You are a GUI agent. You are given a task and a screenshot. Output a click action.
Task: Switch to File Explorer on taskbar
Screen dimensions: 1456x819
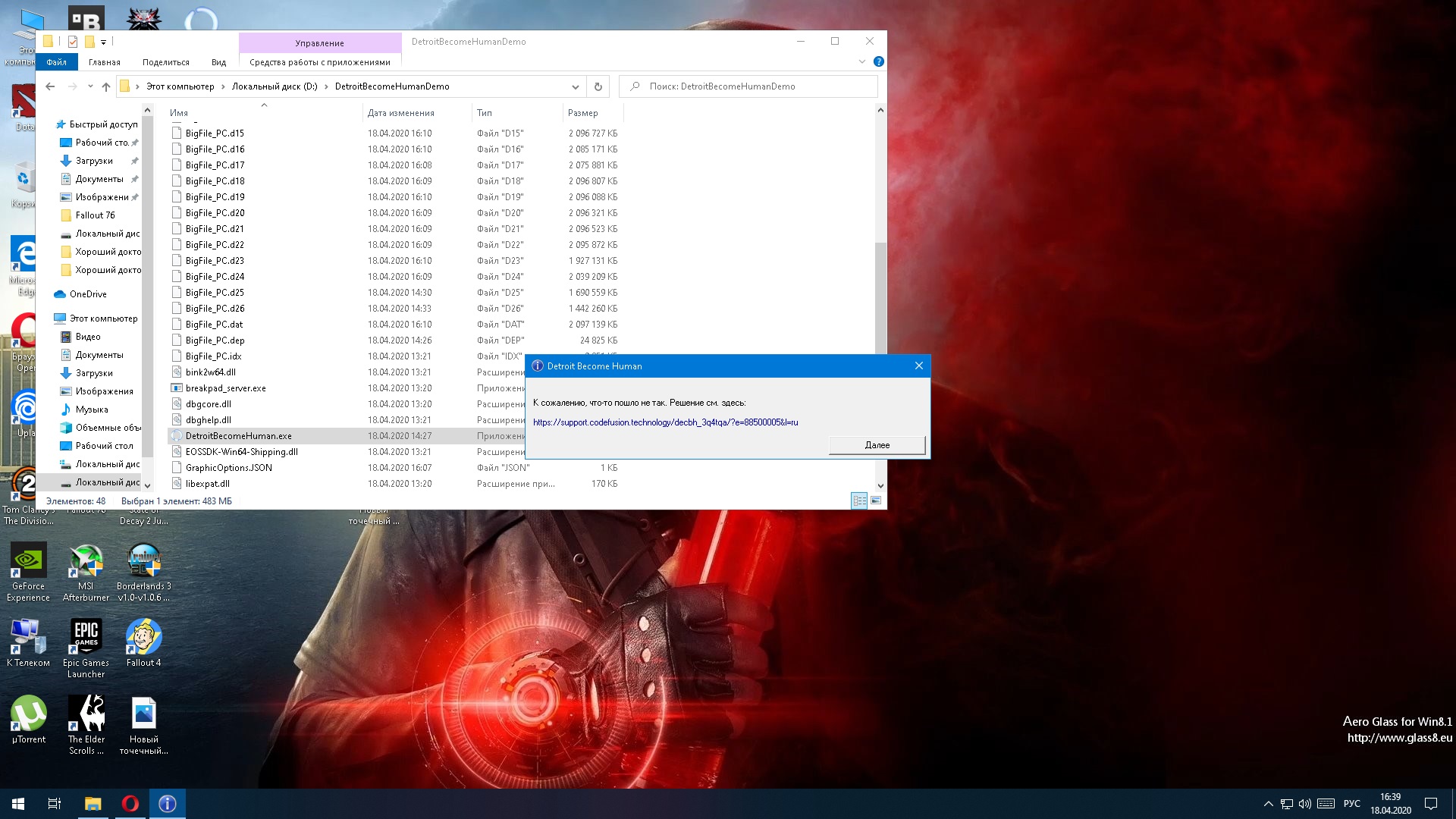point(93,804)
